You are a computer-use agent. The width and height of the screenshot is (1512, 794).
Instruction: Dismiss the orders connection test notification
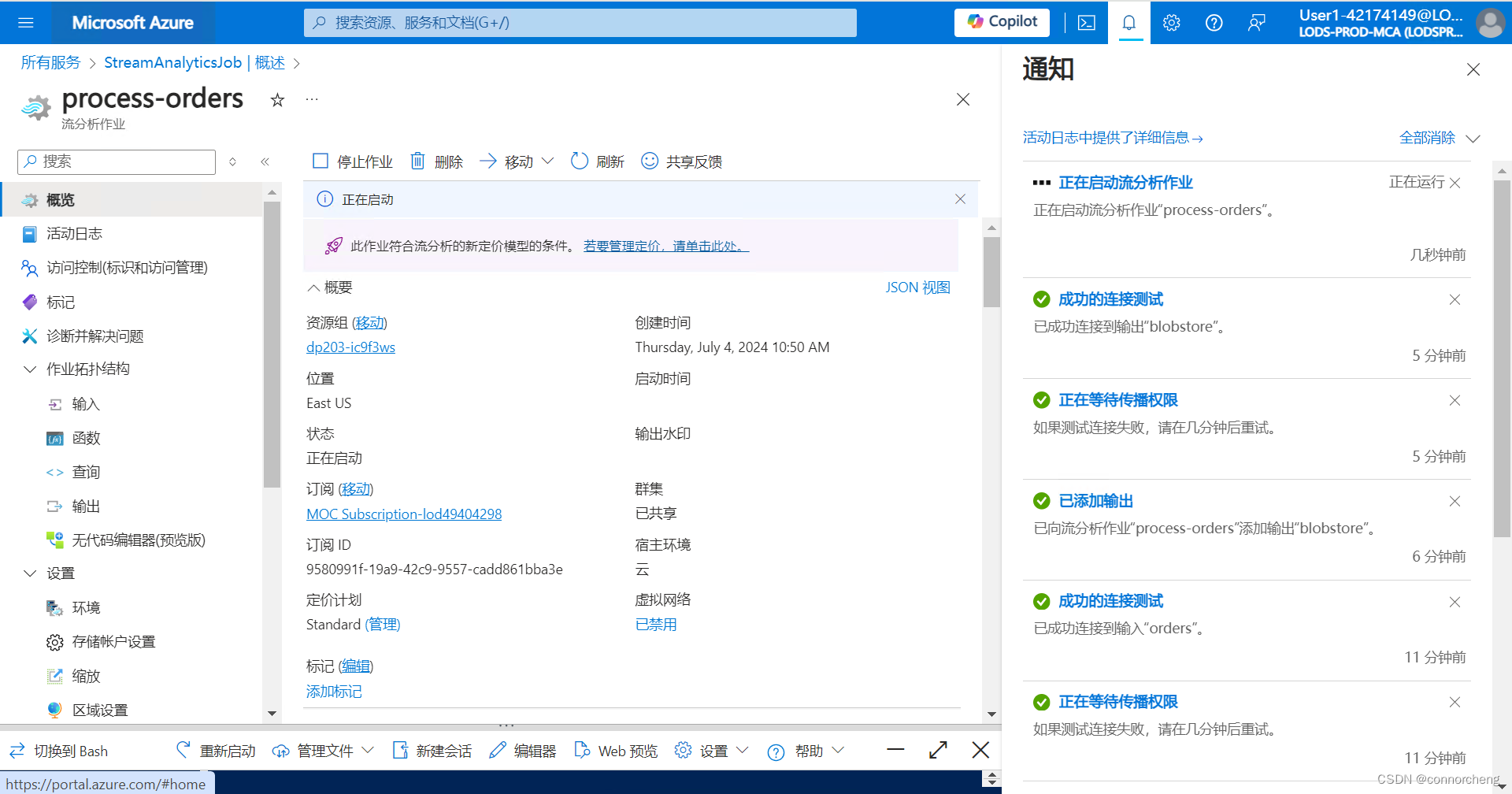pos(1455,602)
